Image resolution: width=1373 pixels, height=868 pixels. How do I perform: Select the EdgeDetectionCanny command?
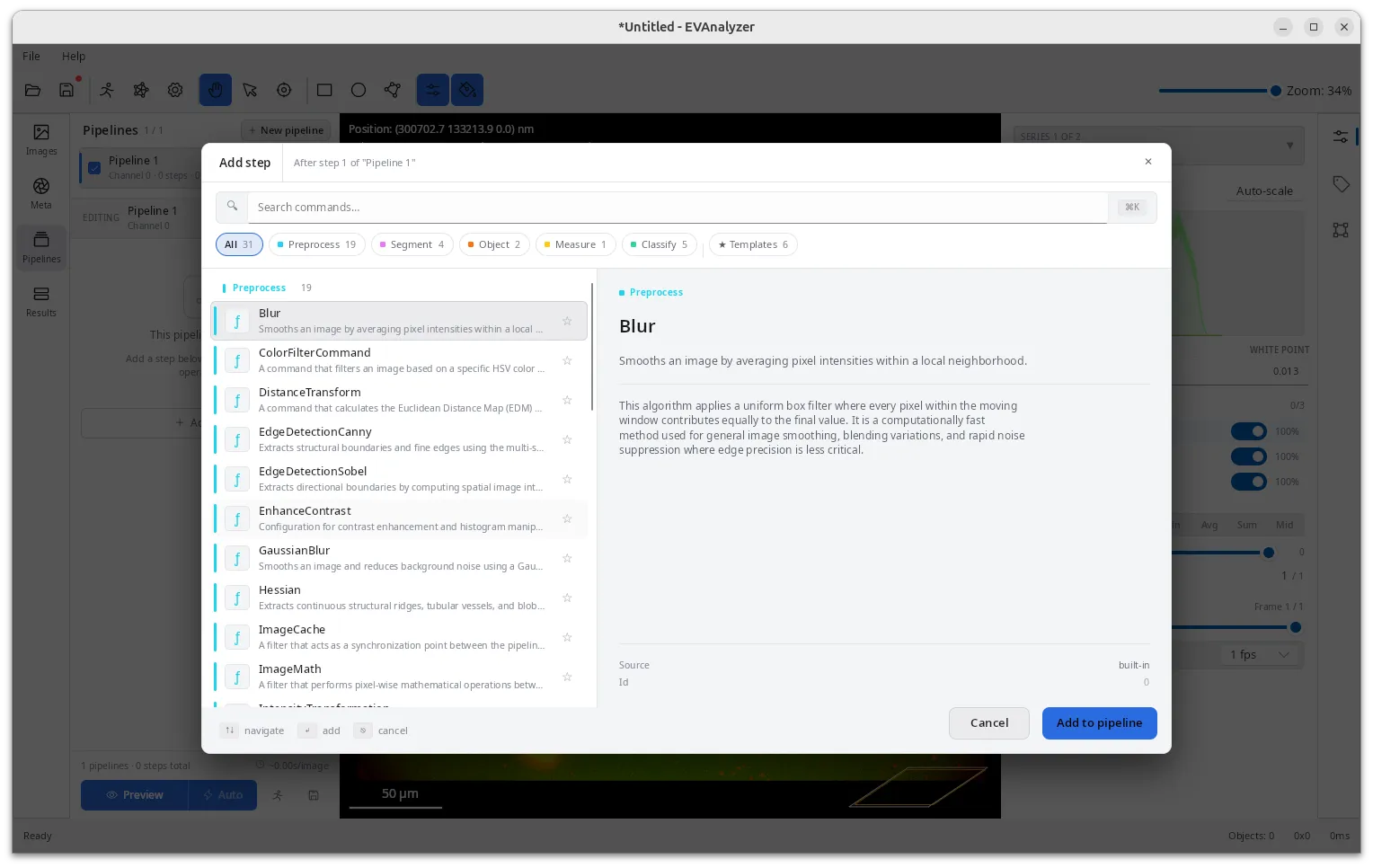coord(399,439)
